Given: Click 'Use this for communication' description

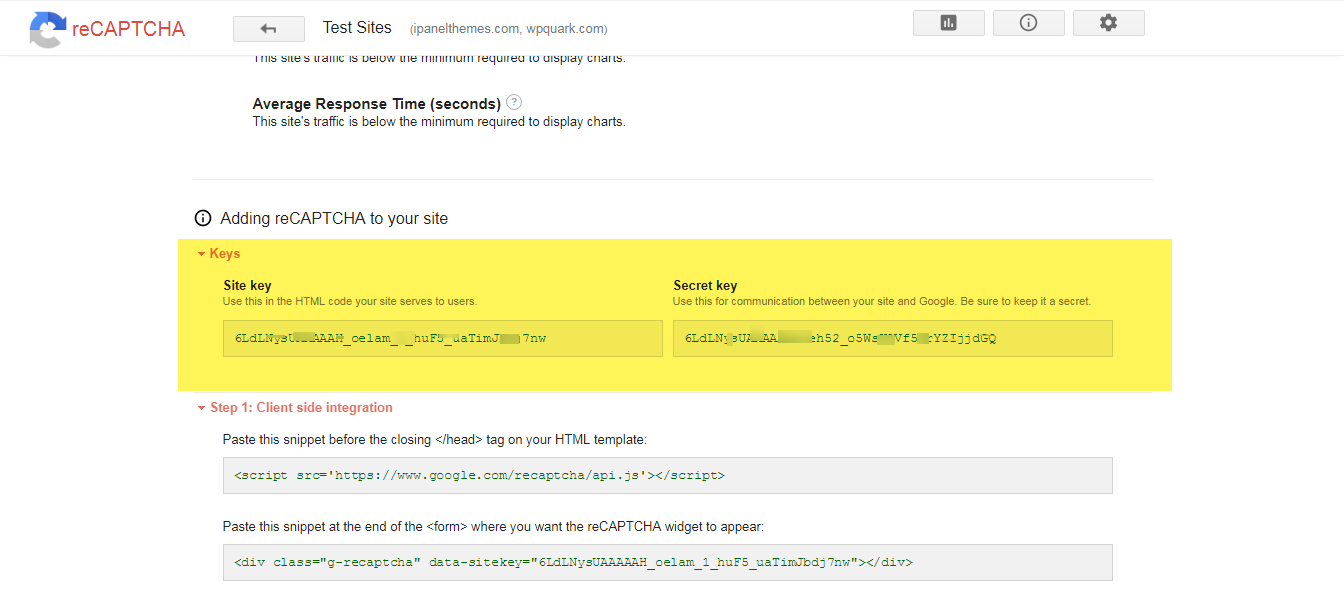Looking at the screenshot, I should point(882,301).
